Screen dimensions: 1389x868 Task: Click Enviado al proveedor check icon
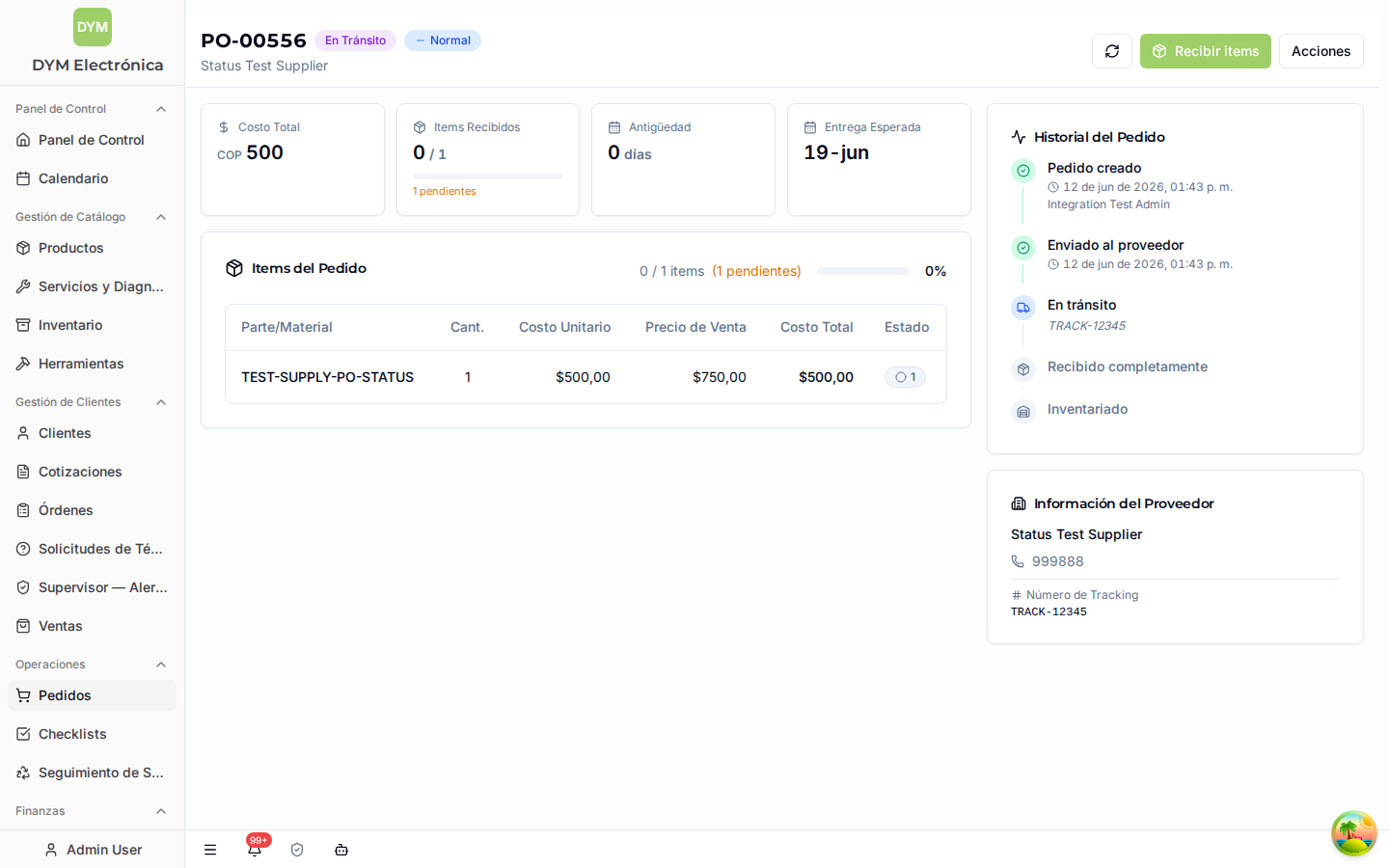pyautogui.click(x=1023, y=248)
